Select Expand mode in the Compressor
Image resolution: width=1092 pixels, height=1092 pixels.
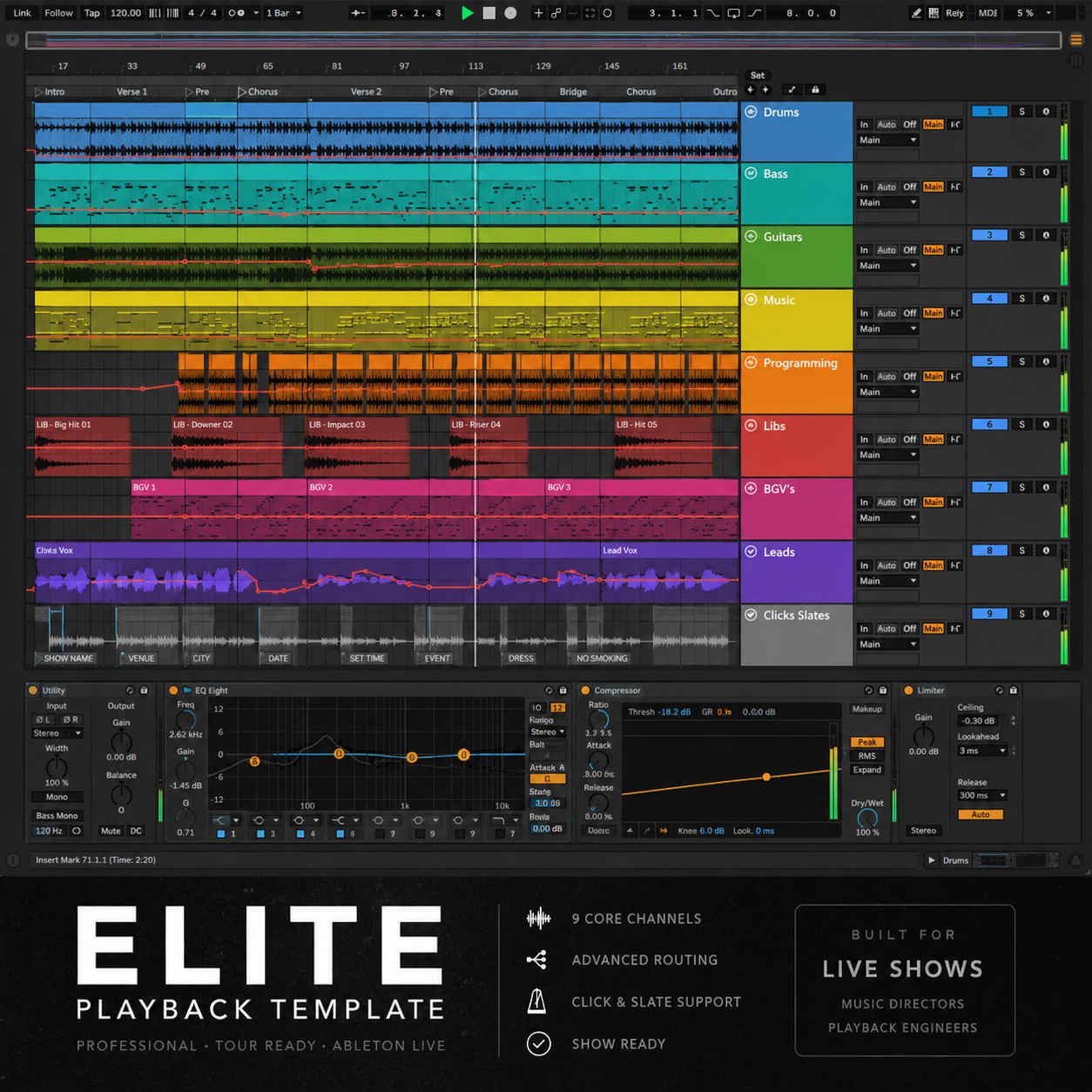[867, 770]
